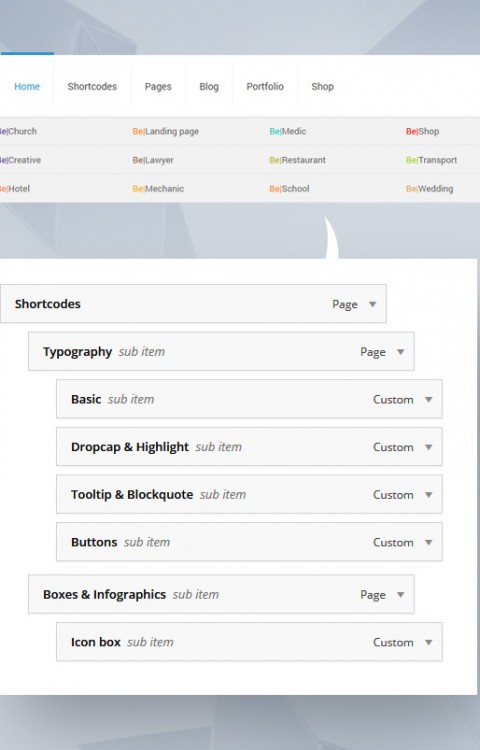Select the Be|Mechanic demo link
Viewport: 480px width, 750px height.
(x=158, y=188)
